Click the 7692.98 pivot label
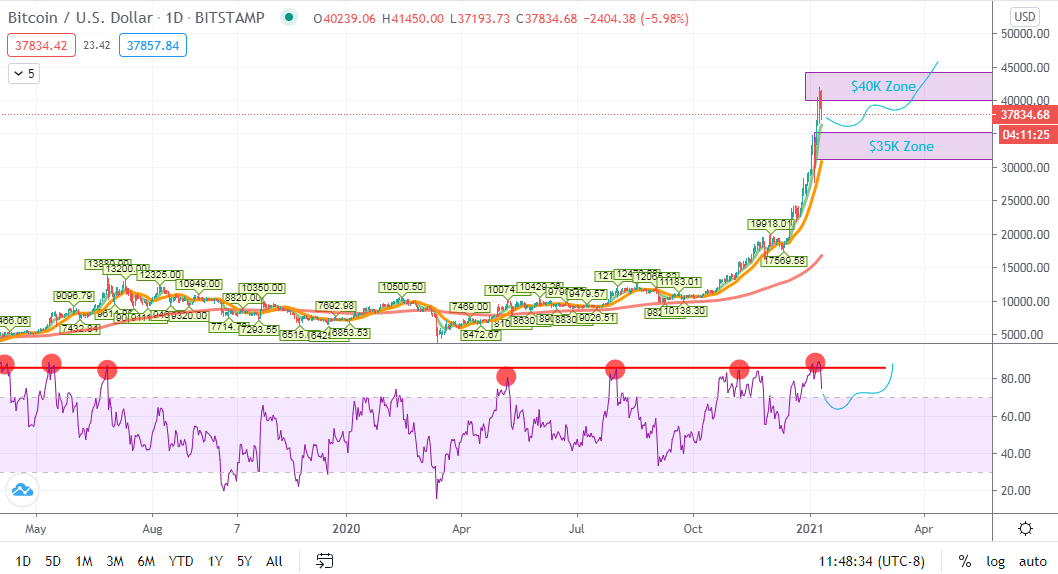The height and width of the screenshot is (574, 1058). 335,306
